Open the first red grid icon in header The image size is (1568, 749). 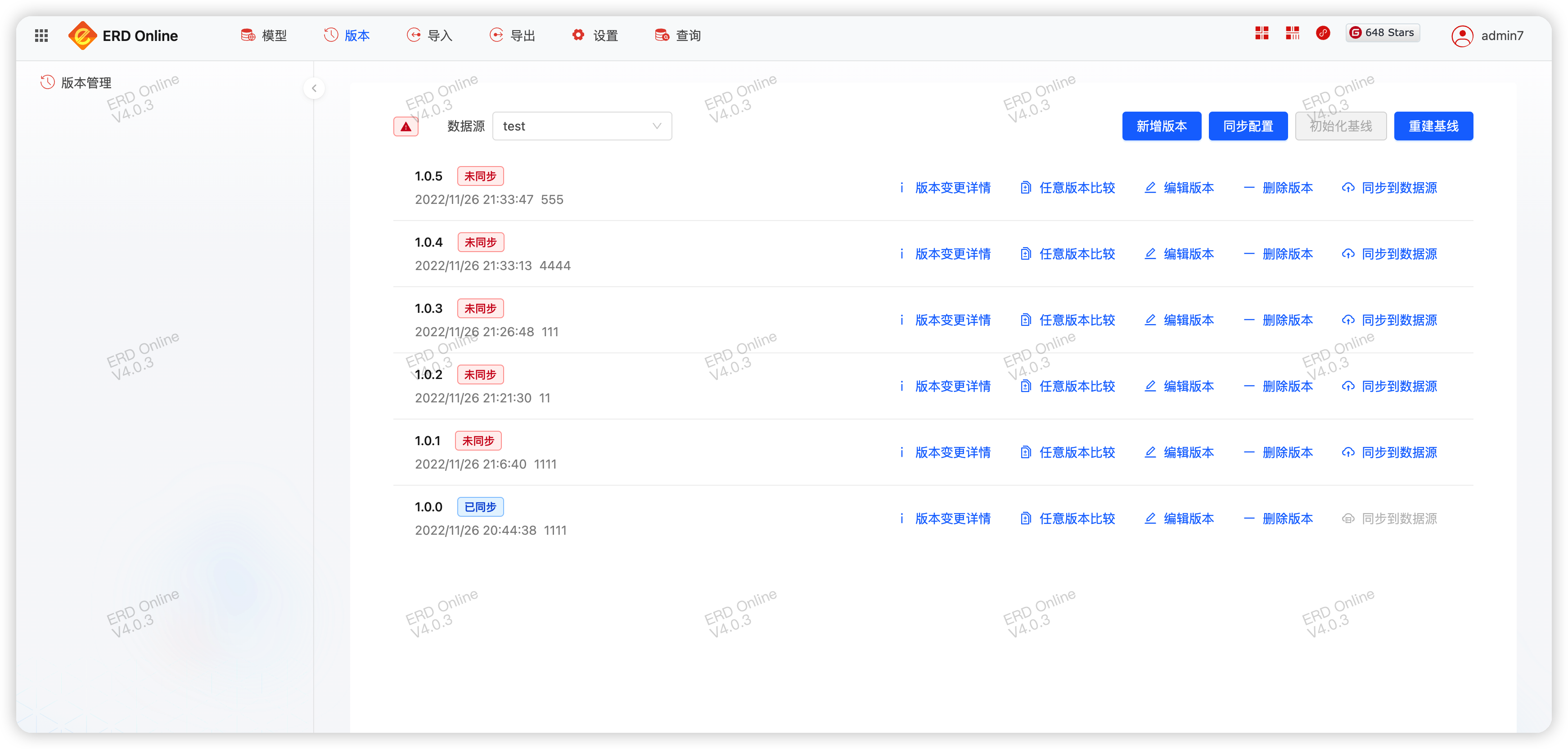point(1261,33)
